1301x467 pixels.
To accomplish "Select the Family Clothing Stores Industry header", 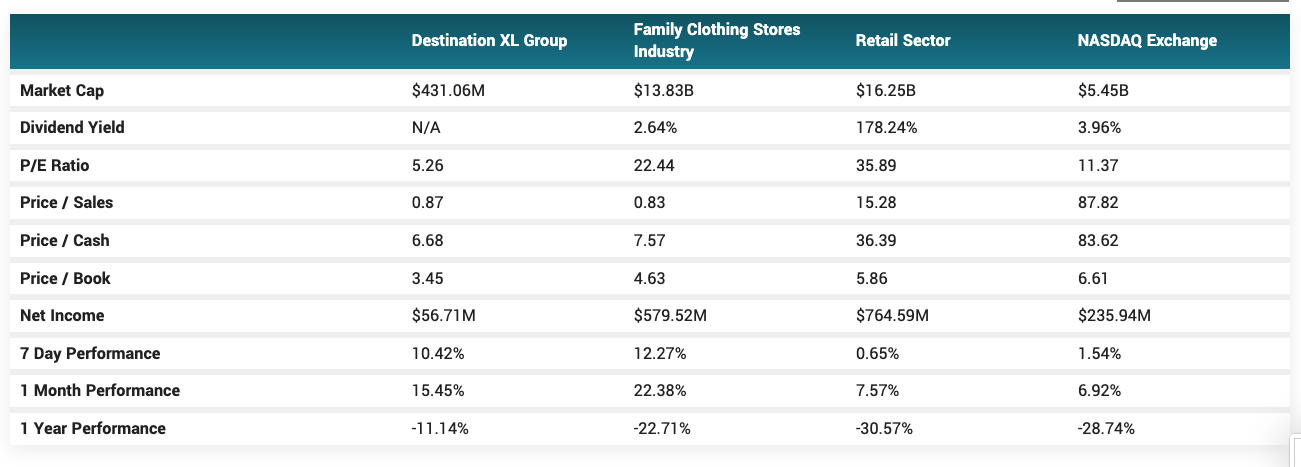I will click(x=717, y=41).
